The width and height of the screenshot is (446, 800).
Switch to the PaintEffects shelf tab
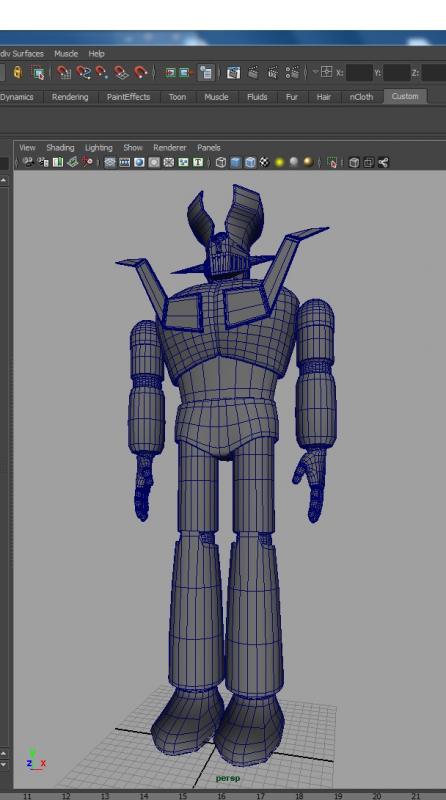tap(128, 96)
